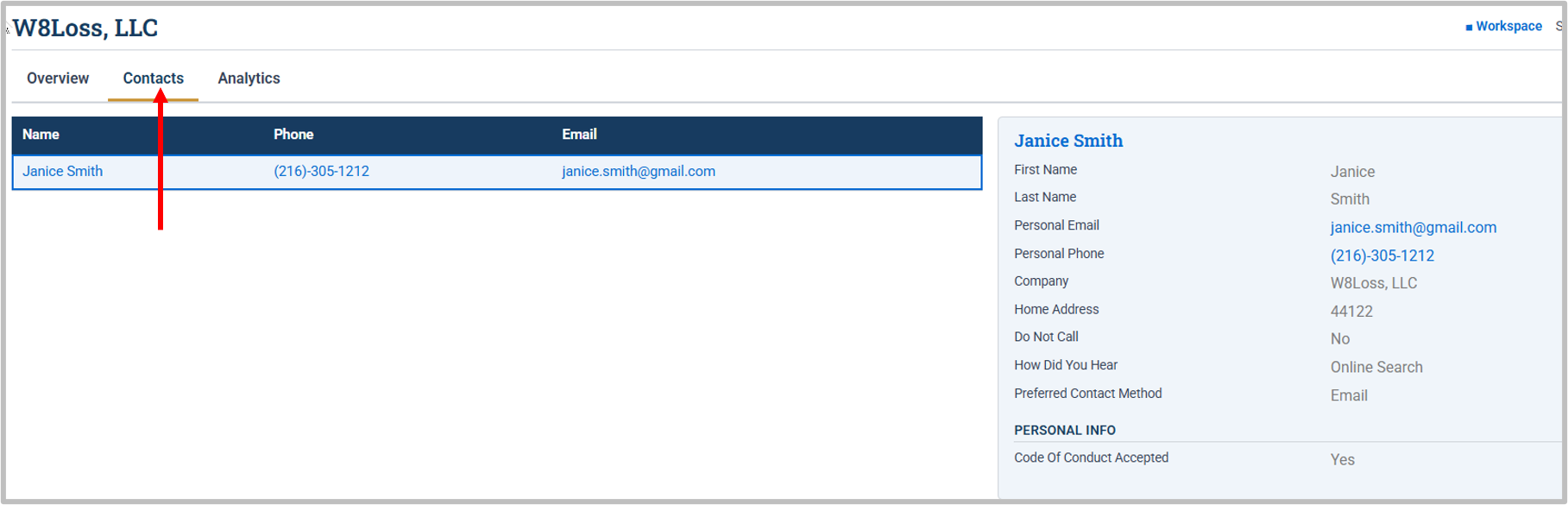This screenshot has height=505, width=1568.
Task: Click the small Workspace square icon
Action: [1469, 28]
